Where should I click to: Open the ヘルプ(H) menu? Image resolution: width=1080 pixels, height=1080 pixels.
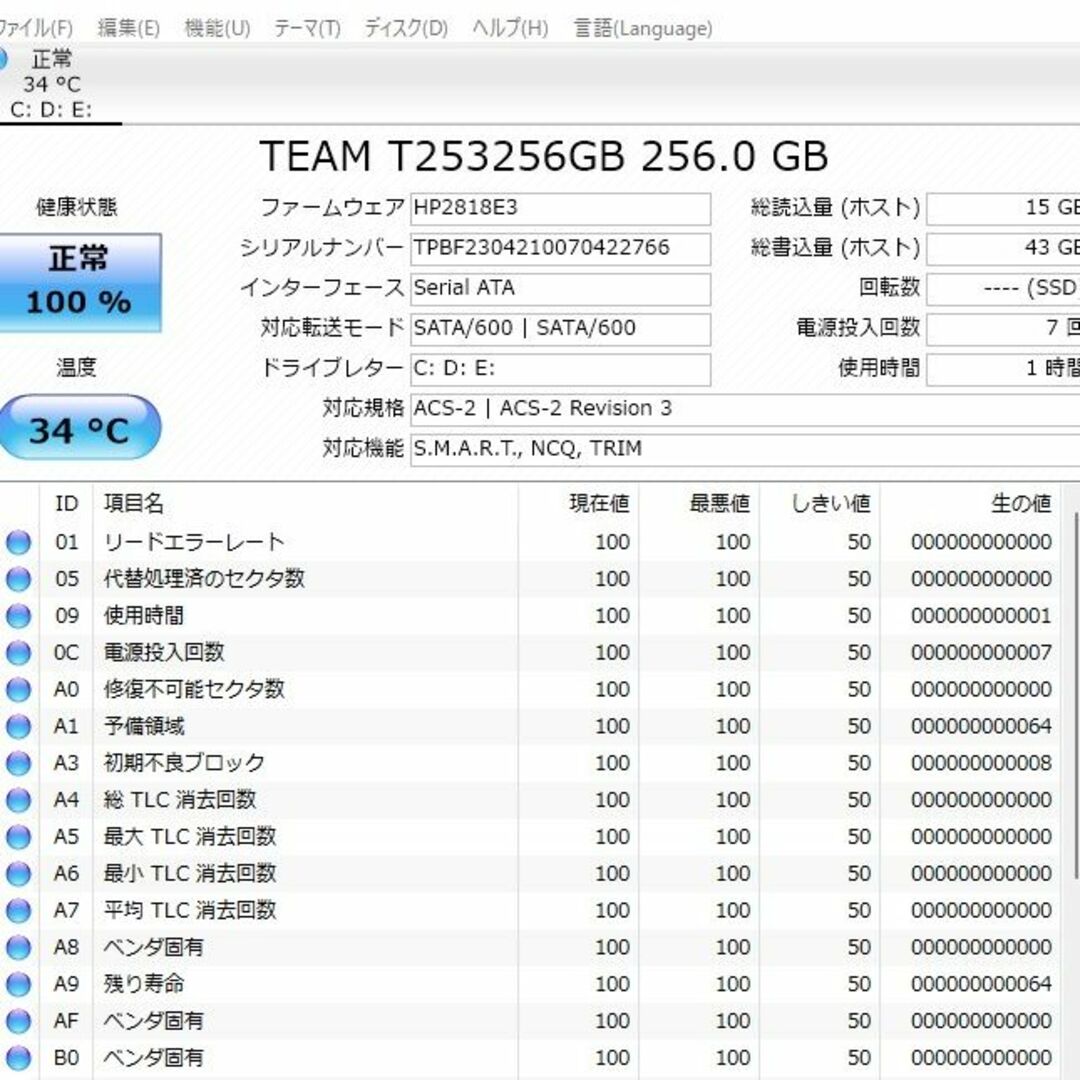pyautogui.click(x=510, y=28)
